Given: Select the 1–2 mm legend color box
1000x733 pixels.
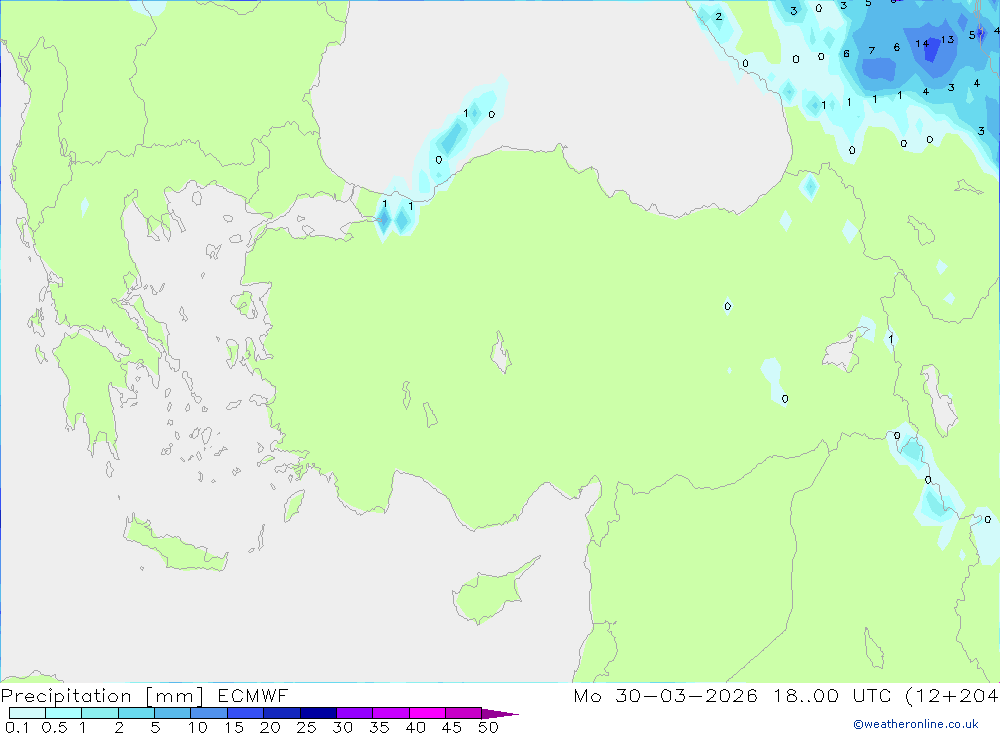Looking at the screenshot, I should 100,713.
